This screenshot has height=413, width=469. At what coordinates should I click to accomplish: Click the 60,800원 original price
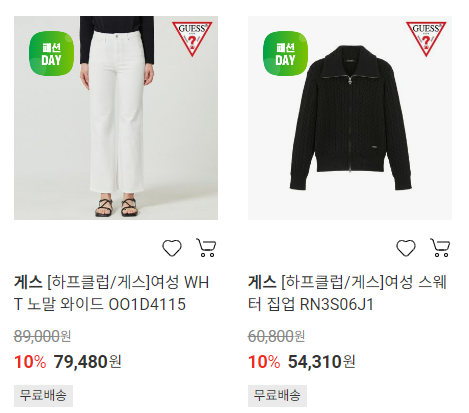(276, 336)
